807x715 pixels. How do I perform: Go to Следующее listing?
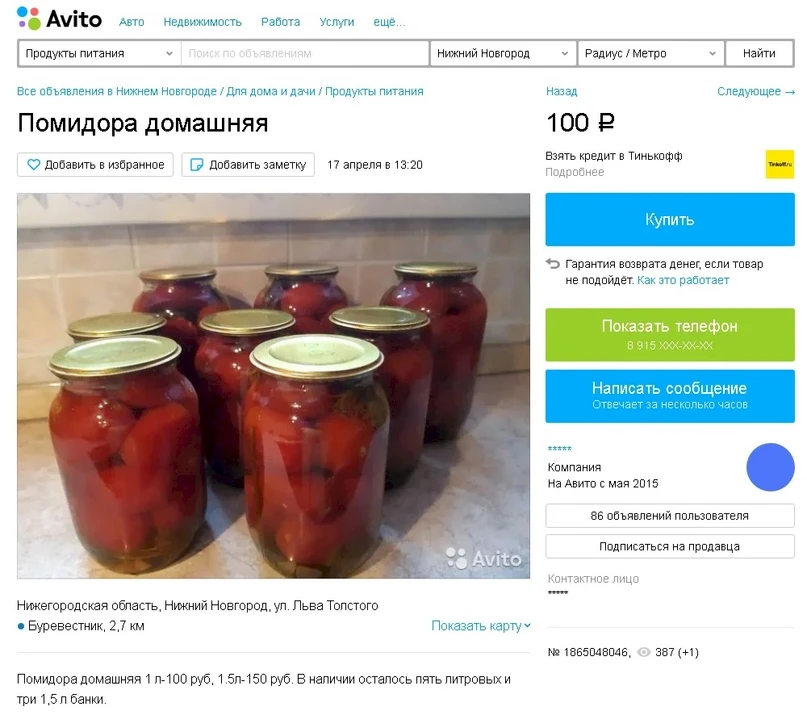coord(756,92)
